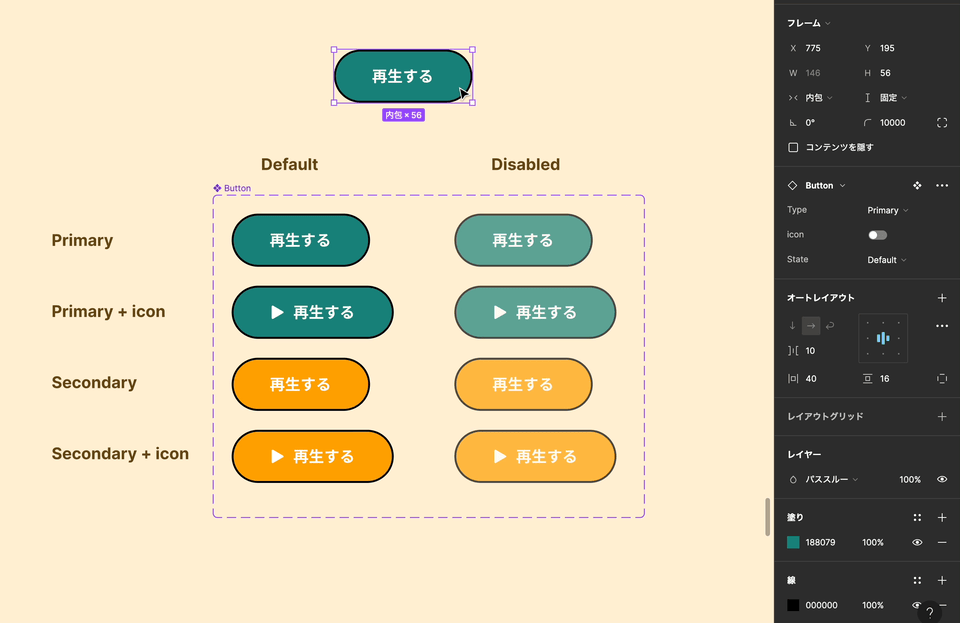Select vertical auto layout direction arrow
Image resolution: width=960 pixels, height=623 pixels.
[792, 326]
